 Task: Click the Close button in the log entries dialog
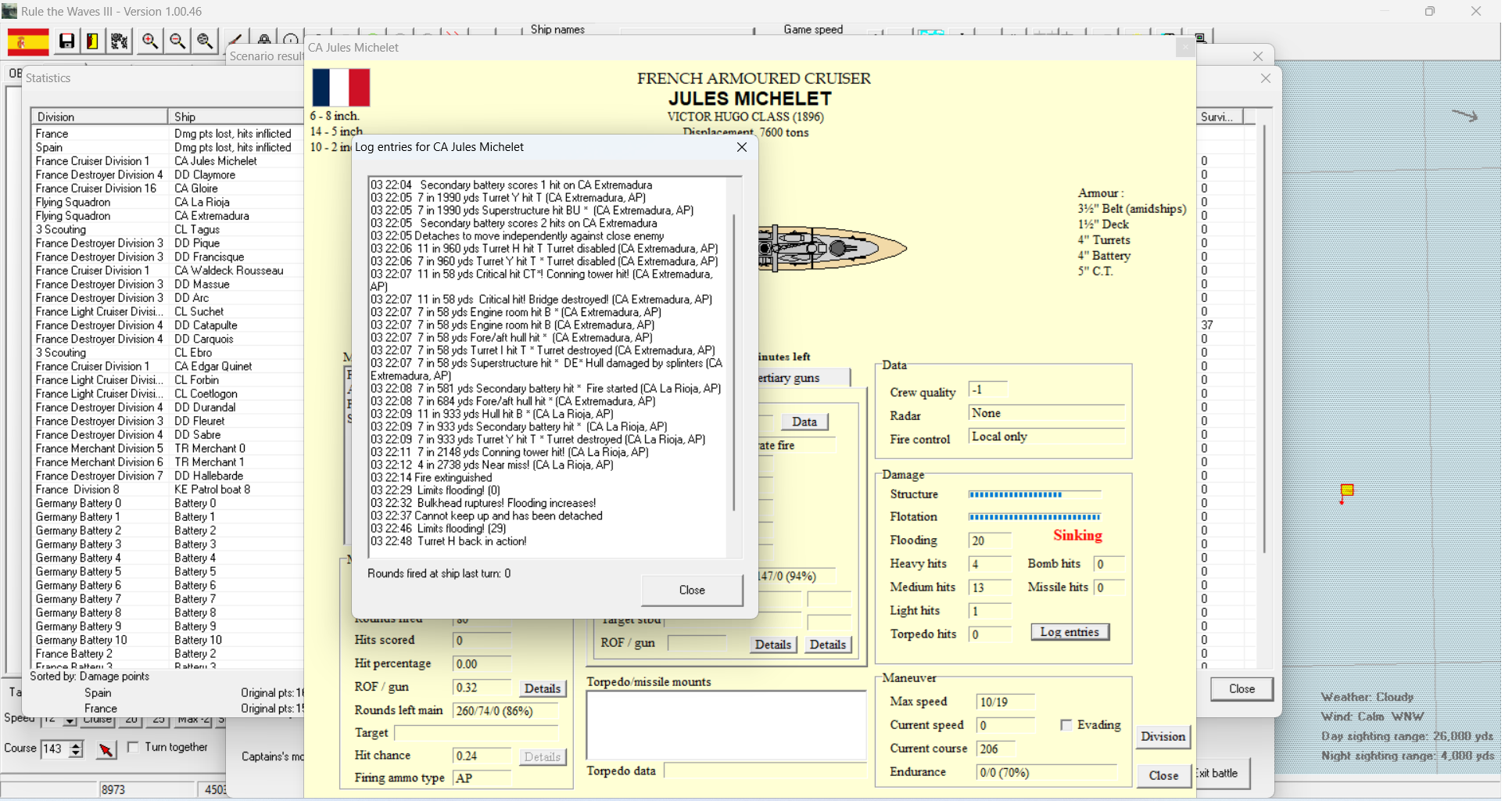[x=692, y=591]
